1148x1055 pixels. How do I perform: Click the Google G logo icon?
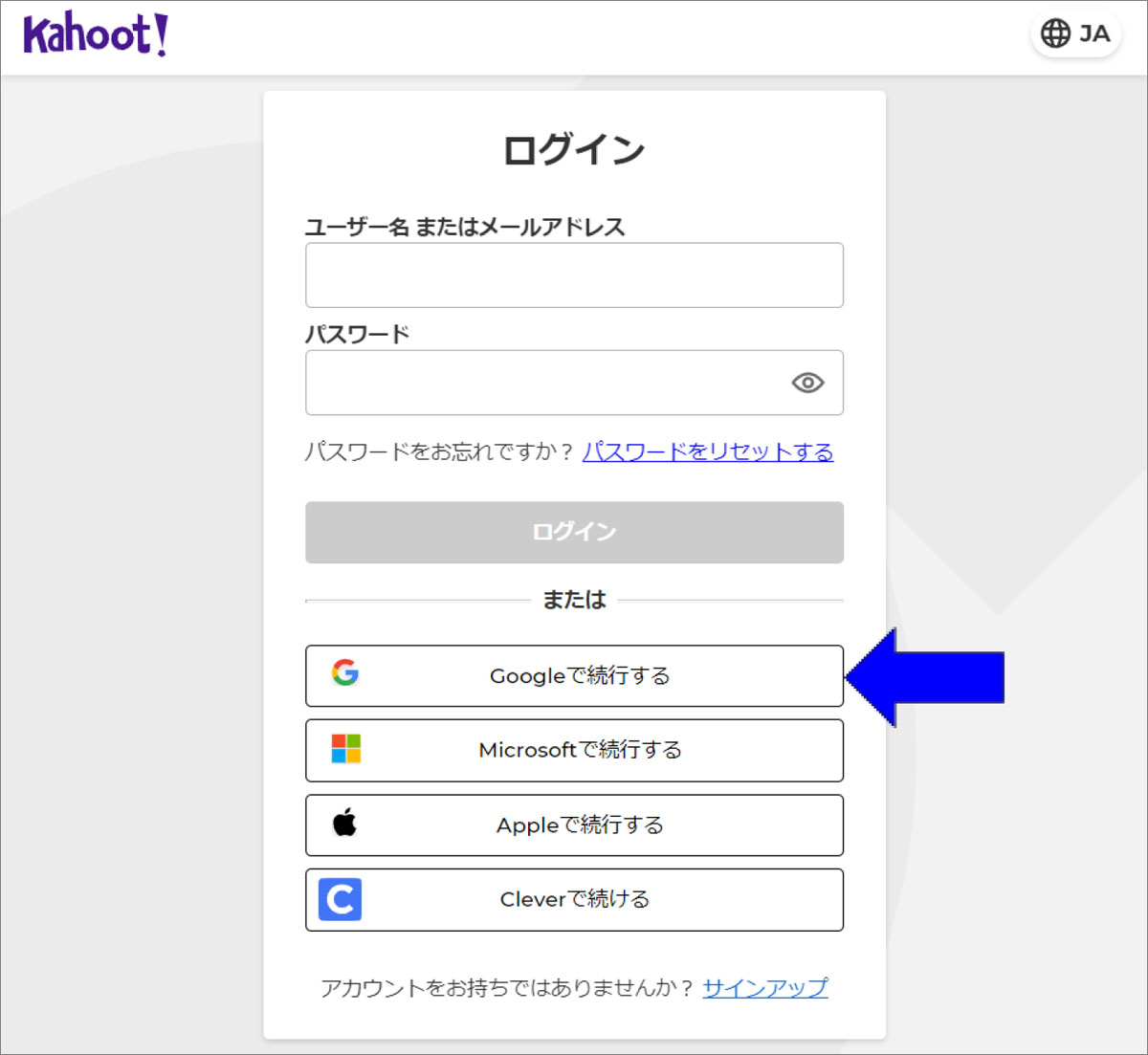tap(345, 672)
